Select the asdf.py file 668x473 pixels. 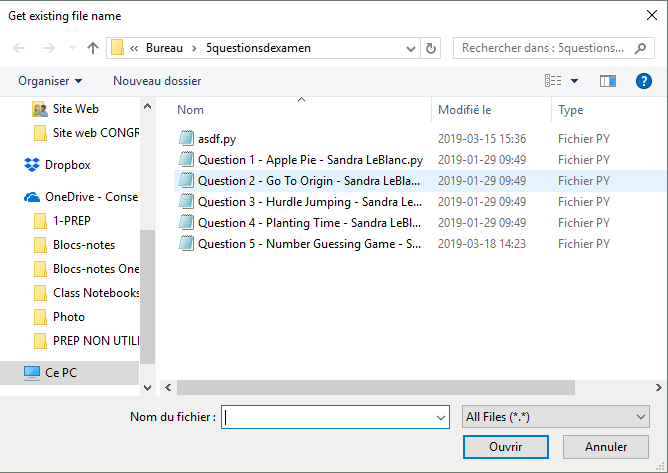tap(217, 139)
